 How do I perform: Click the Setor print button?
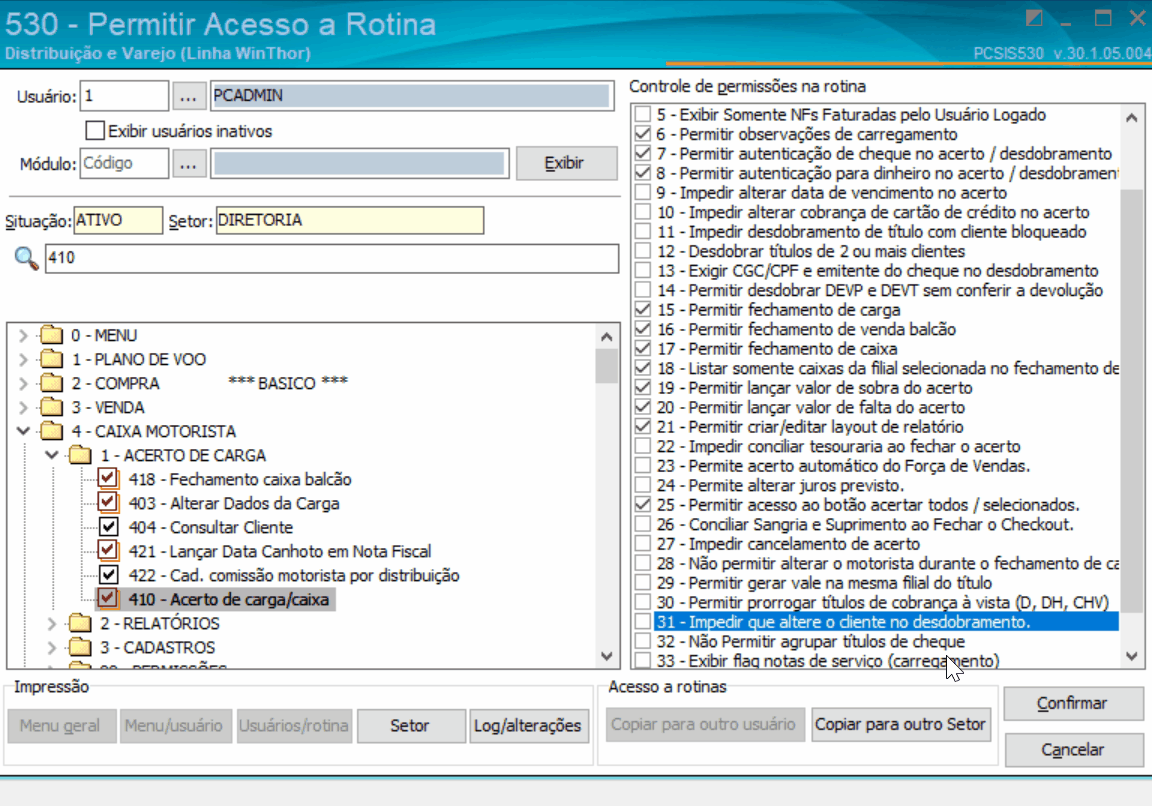click(x=411, y=726)
